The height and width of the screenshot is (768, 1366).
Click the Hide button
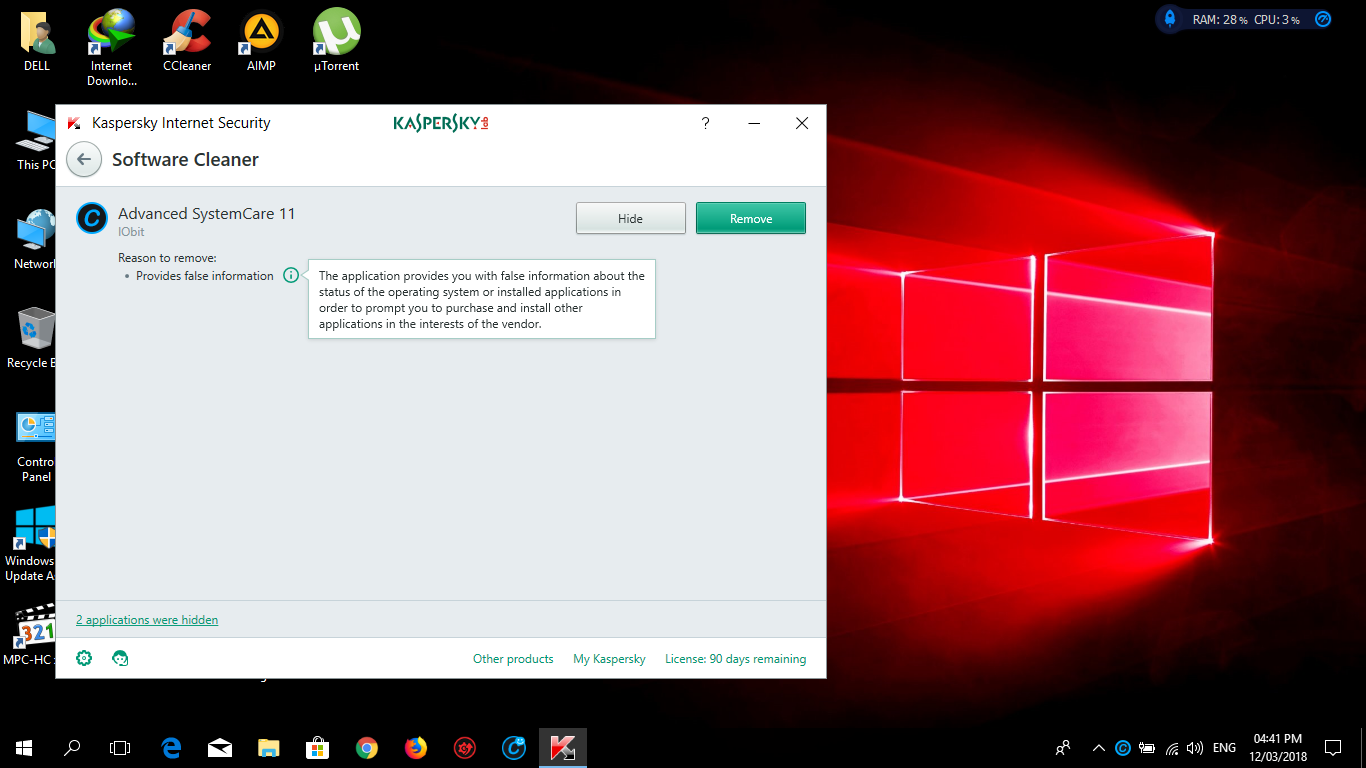[630, 219]
